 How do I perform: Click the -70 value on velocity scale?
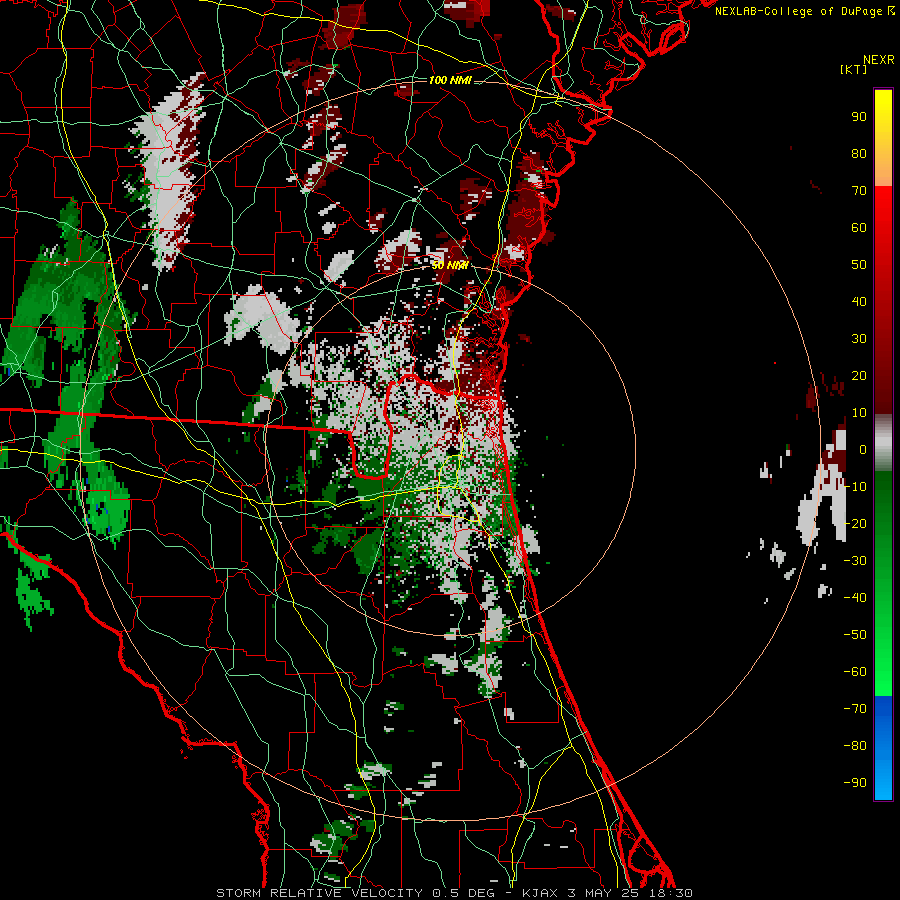855,709
